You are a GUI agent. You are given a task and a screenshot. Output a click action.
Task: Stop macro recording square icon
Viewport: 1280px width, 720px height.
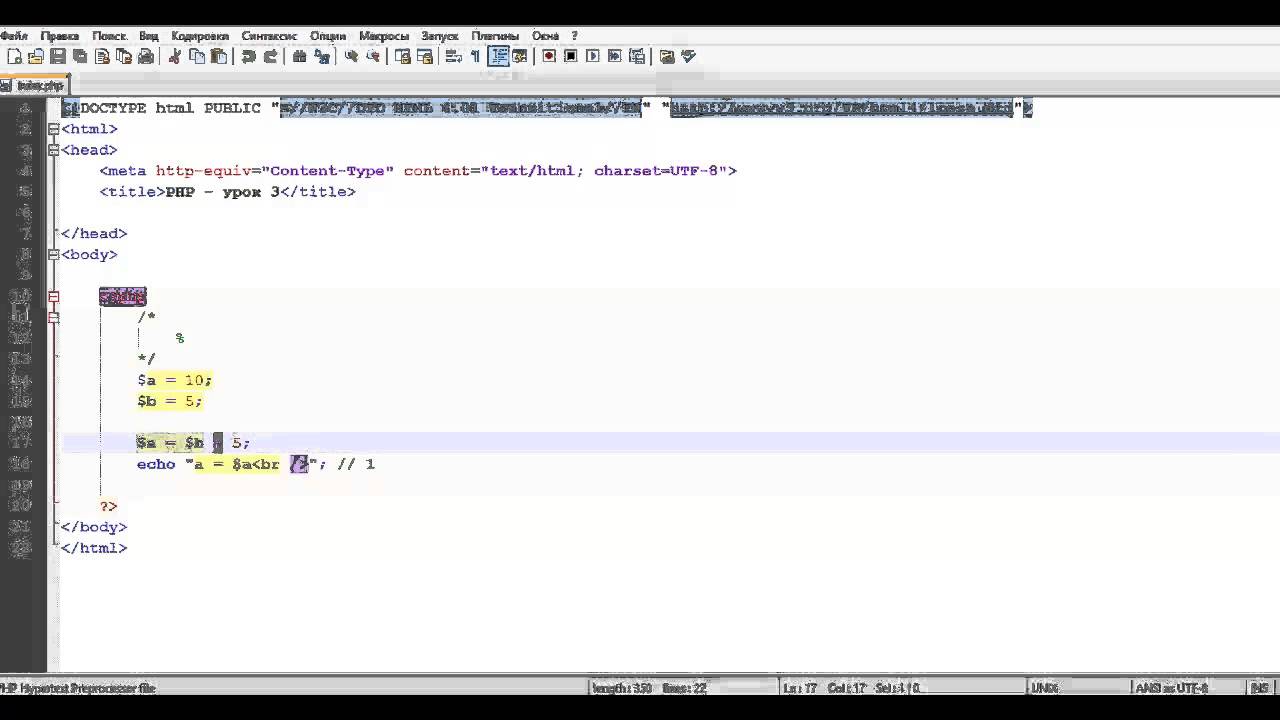point(571,57)
